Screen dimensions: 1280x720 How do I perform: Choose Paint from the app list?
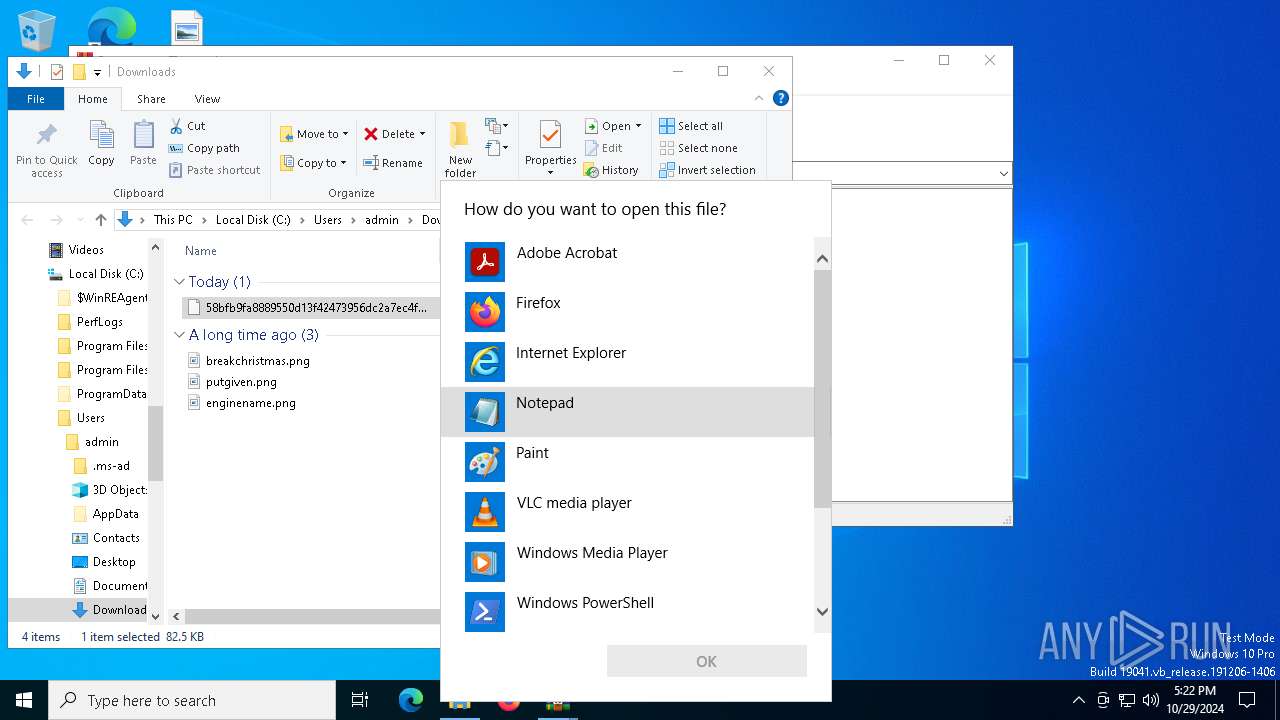tap(627, 462)
